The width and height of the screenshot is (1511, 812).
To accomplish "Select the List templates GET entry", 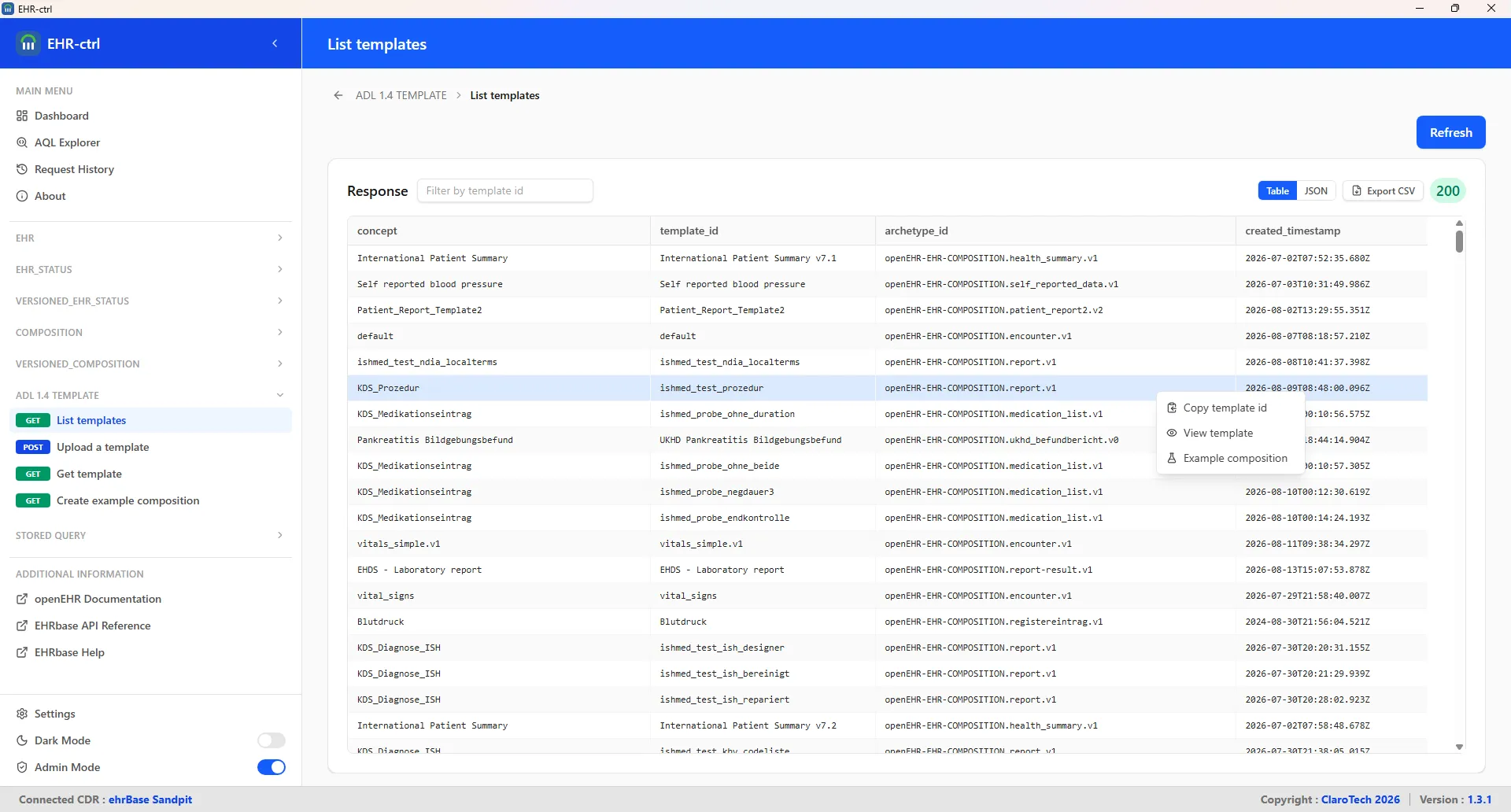I will pos(150,420).
